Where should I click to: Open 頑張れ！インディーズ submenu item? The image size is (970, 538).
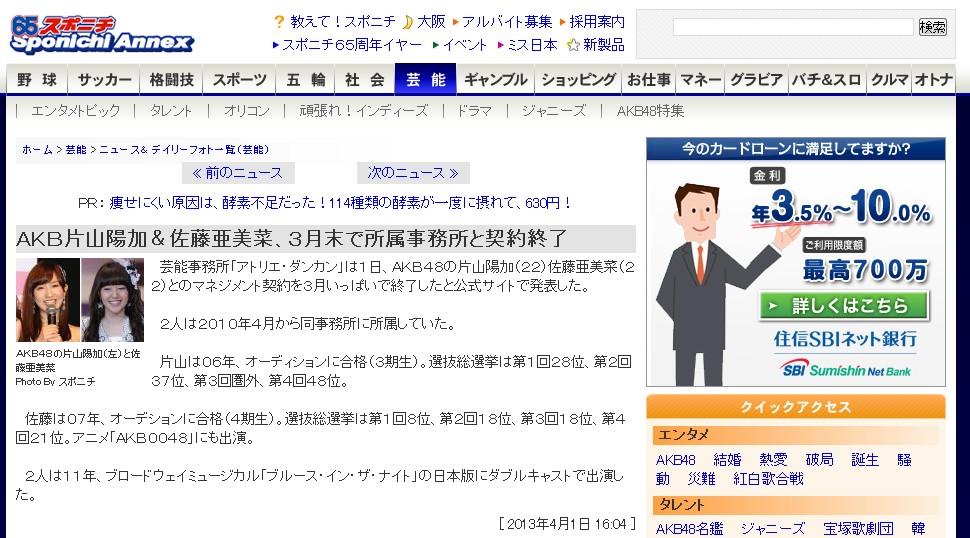coord(364,111)
